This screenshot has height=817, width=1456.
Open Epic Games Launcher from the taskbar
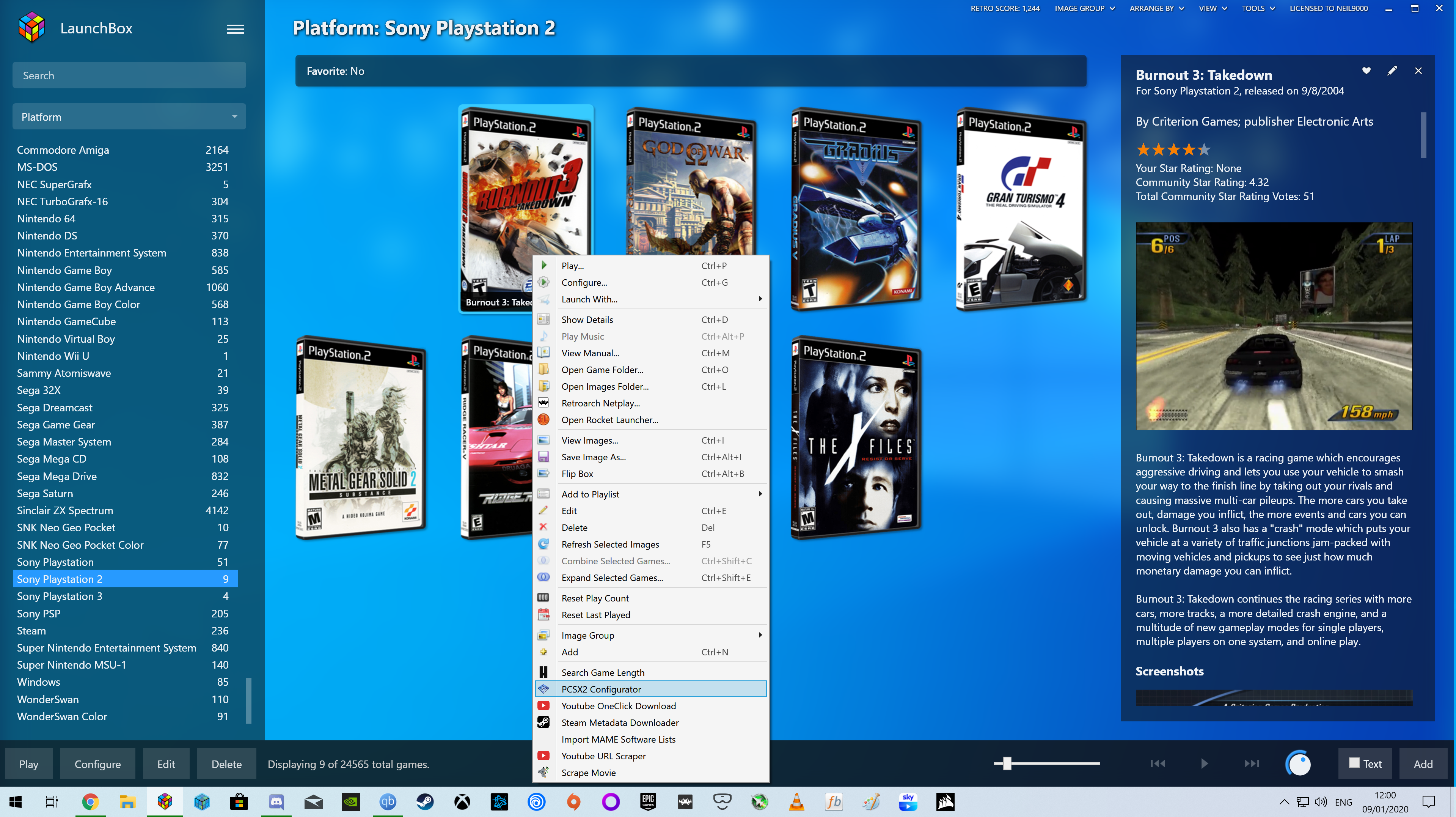648,802
